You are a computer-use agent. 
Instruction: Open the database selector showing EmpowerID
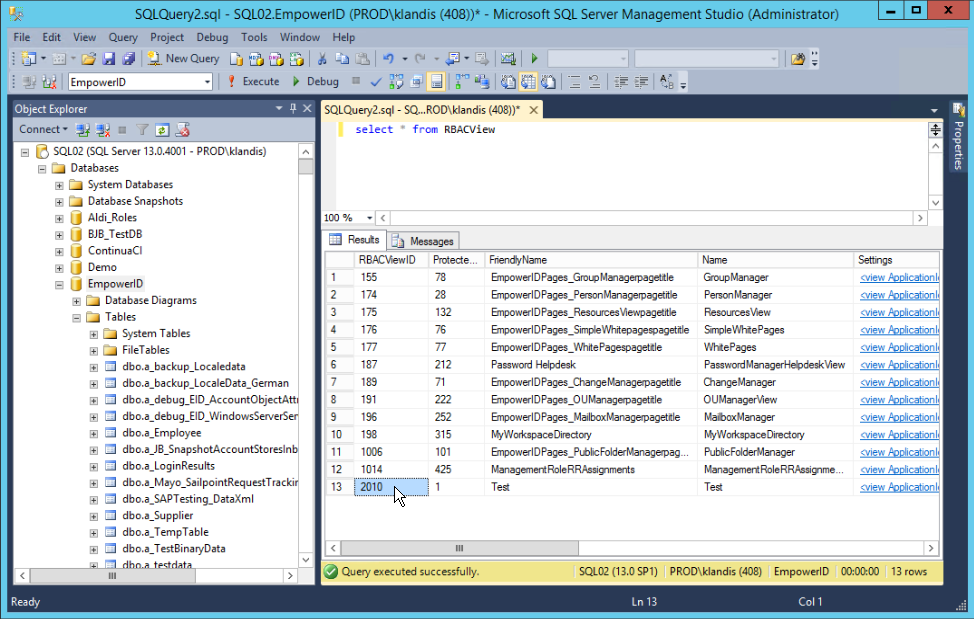click(x=208, y=81)
